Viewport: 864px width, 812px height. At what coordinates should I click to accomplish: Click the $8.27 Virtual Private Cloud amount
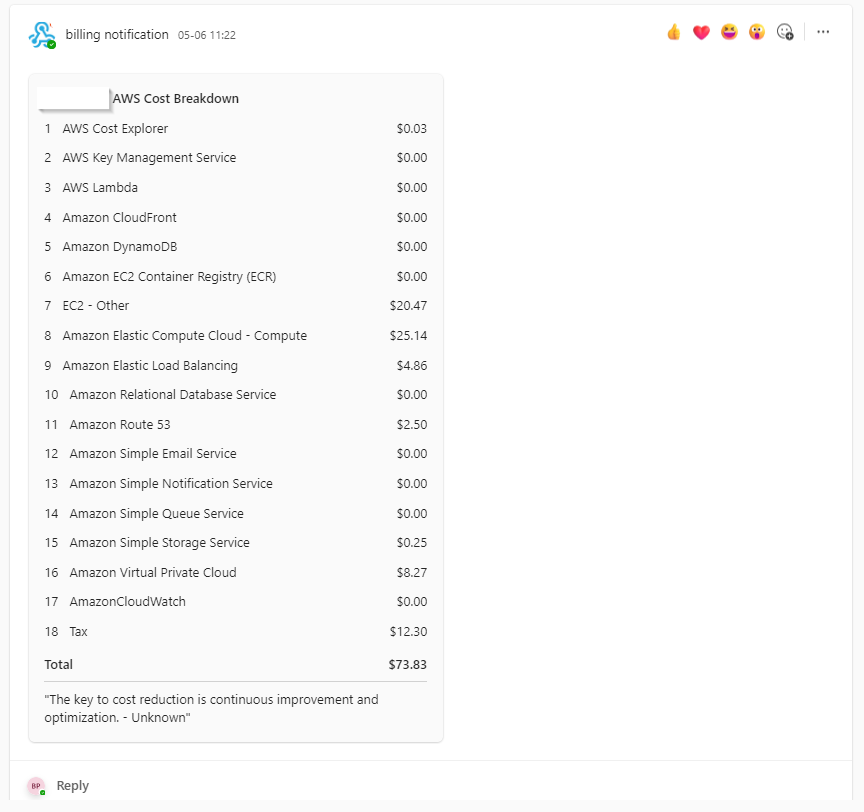pos(412,573)
